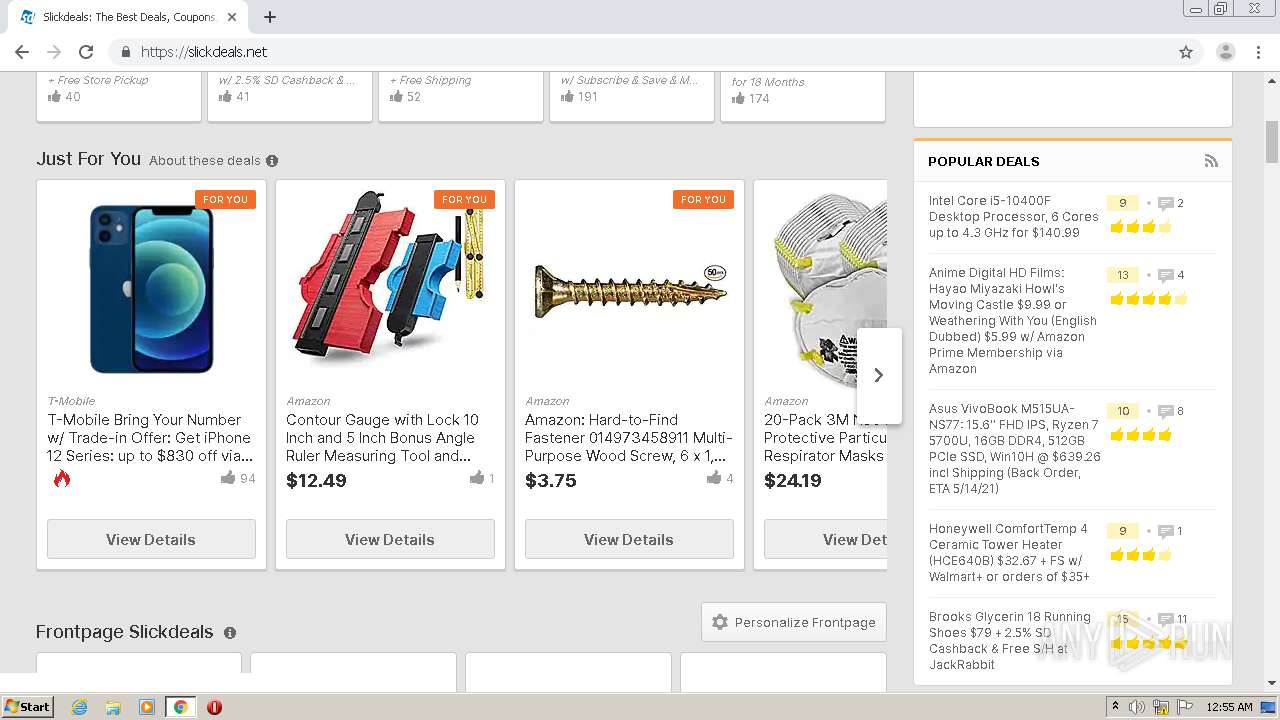Open the Chrome profile avatar

(1225, 52)
